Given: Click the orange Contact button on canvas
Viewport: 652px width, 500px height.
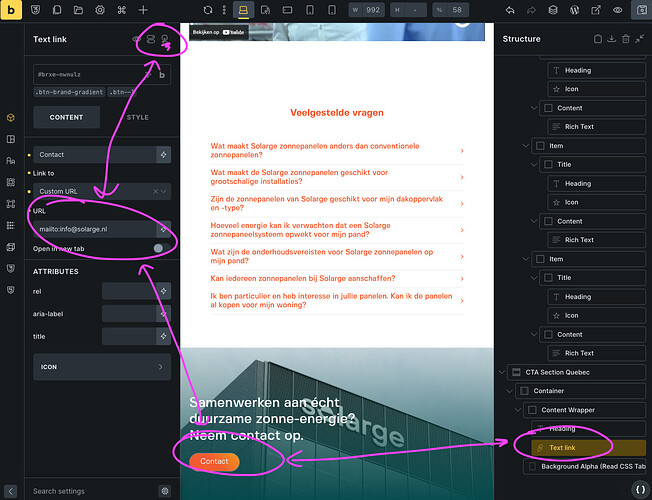Looking at the screenshot, I should [214, 461].
